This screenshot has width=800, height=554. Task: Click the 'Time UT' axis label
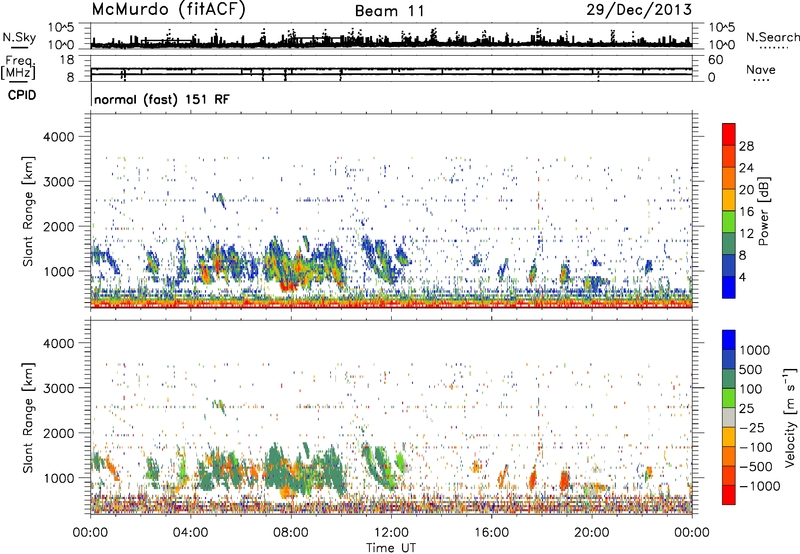coord(391,548)
